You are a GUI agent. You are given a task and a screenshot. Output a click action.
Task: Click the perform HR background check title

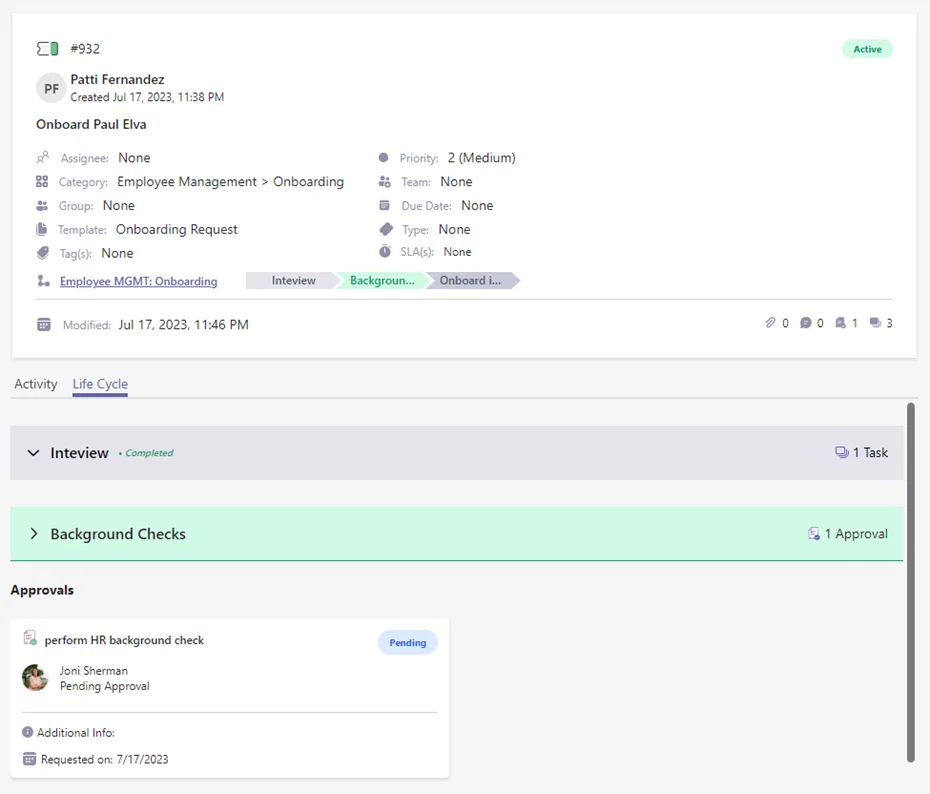point(124,640)
